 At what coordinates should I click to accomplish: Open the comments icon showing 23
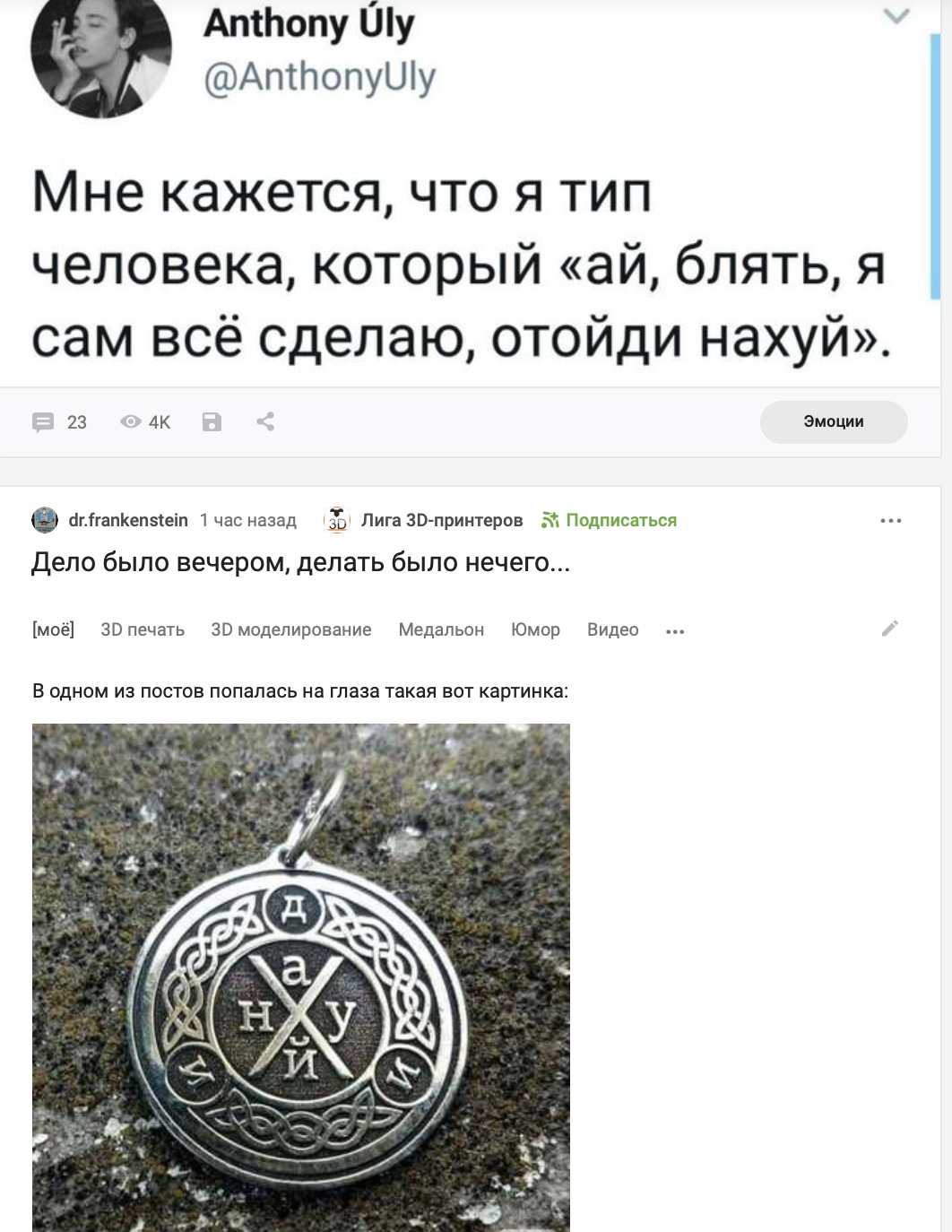pyautogui.click(x=43, y=422)
